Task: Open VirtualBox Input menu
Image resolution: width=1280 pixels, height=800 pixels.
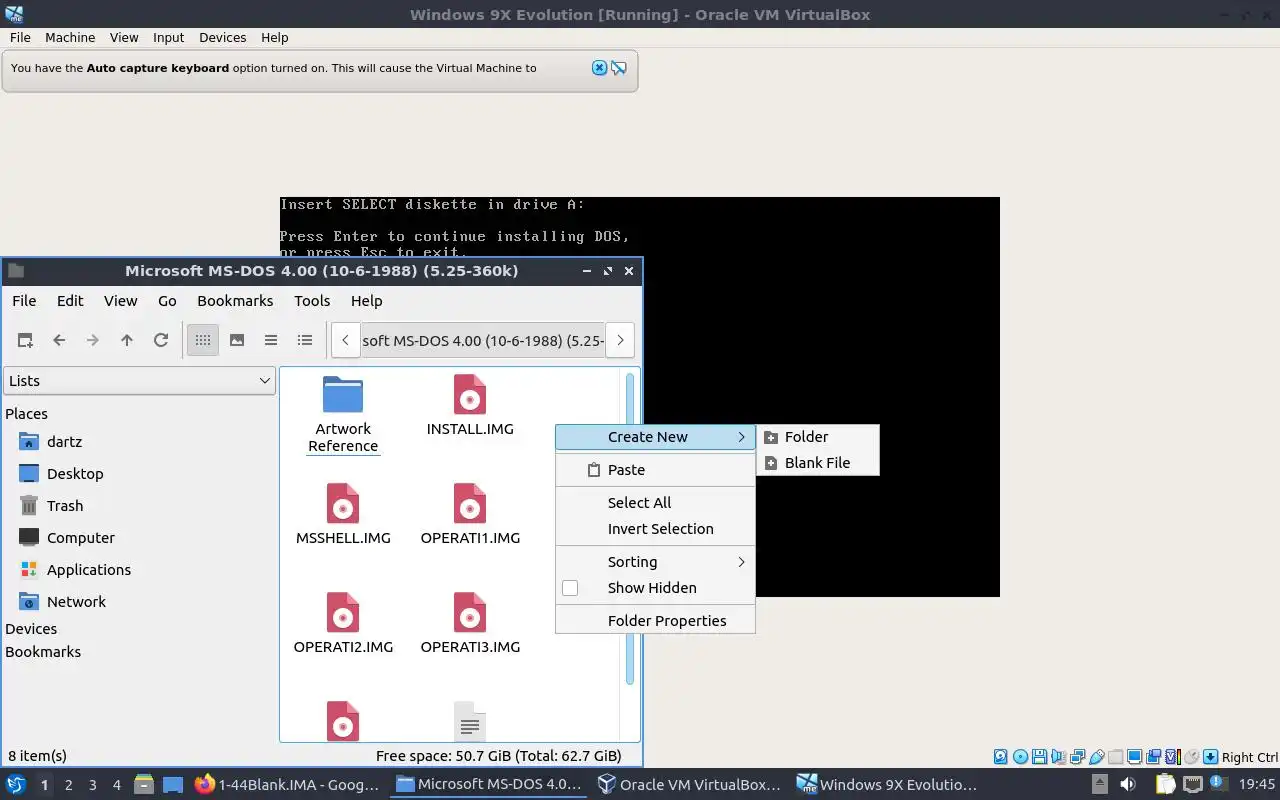Action: (168, 37)
